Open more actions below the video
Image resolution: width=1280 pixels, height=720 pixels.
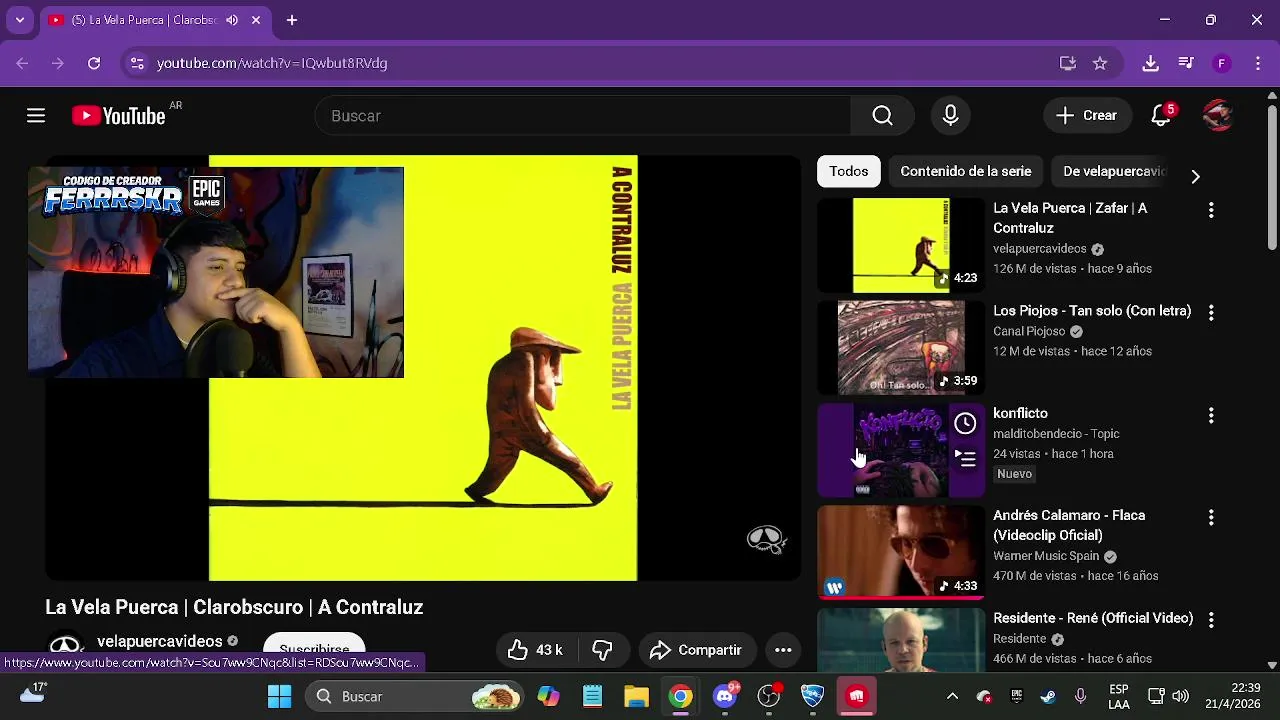tap(783, 650)
